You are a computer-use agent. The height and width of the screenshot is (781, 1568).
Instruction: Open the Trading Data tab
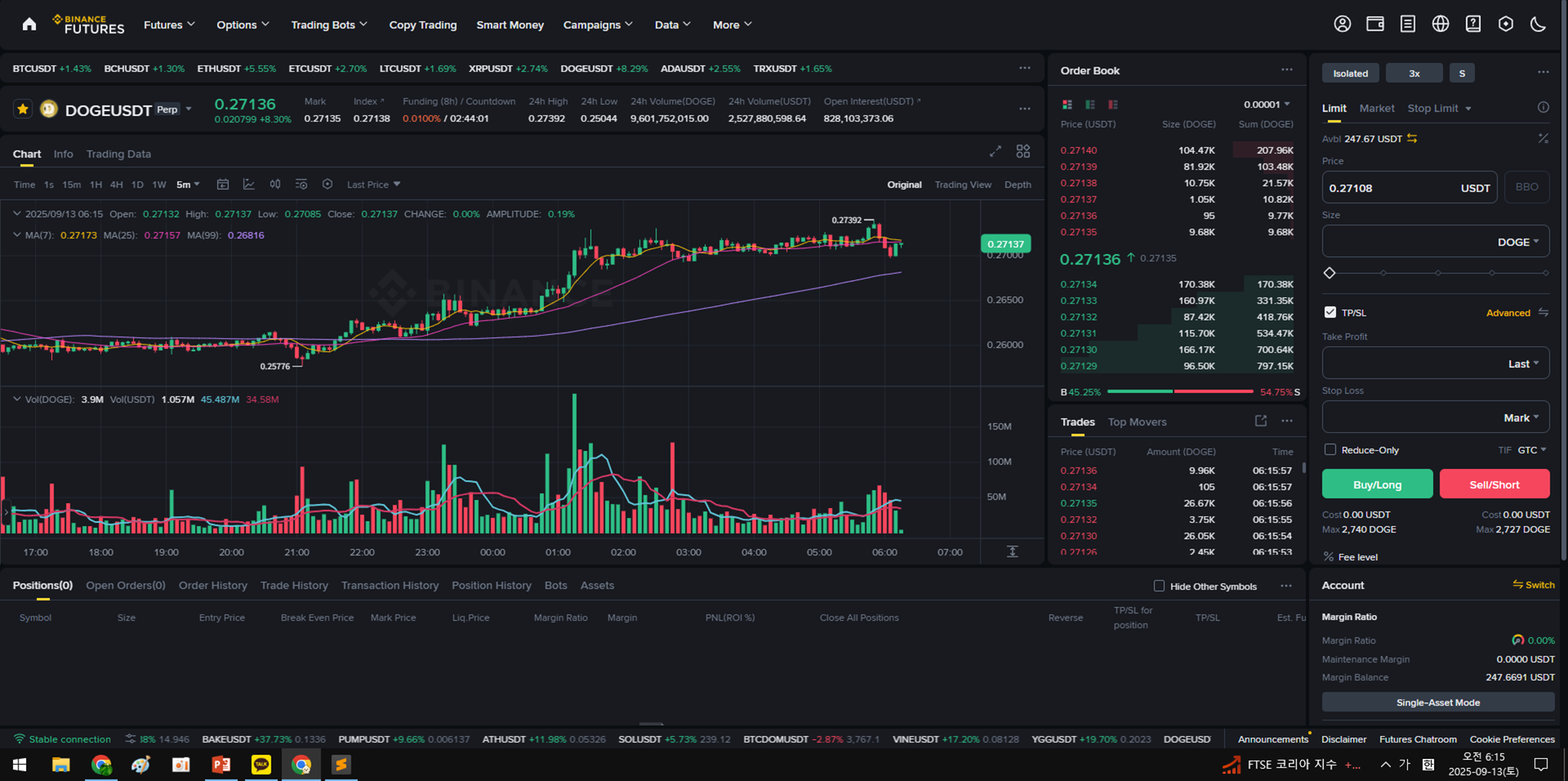[119, 154]
